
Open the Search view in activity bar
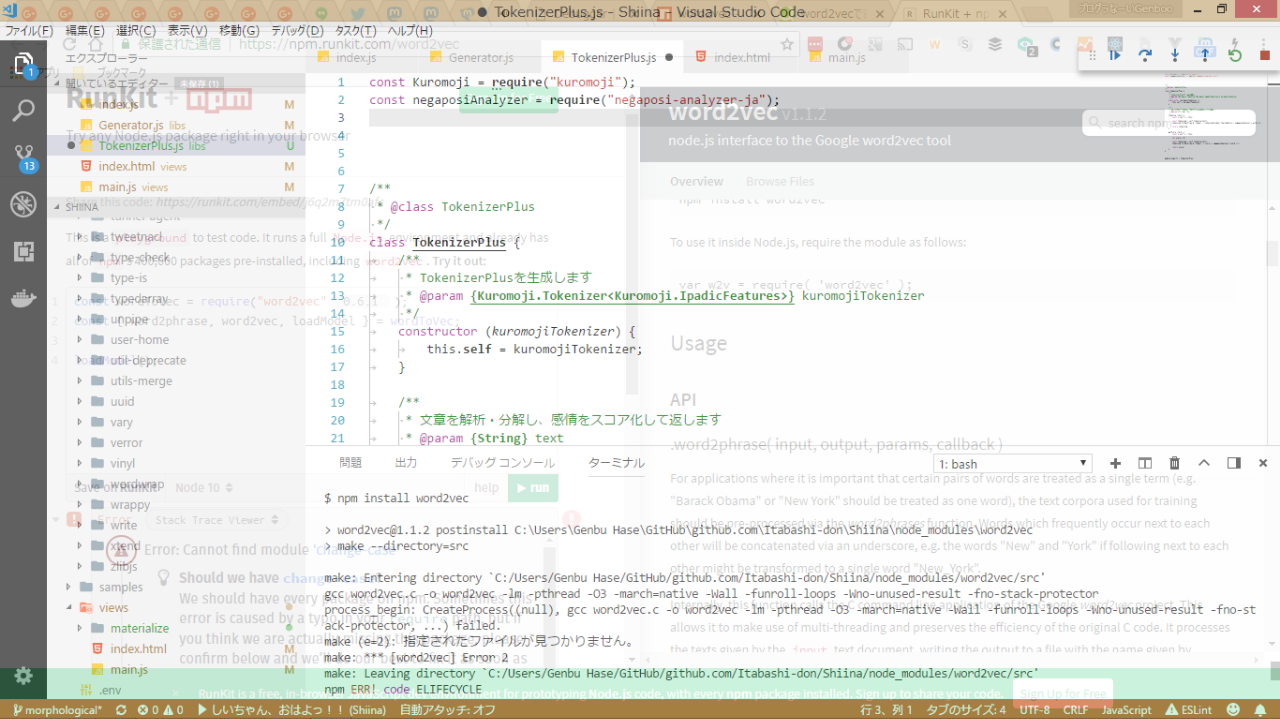(x=24, y=110)
